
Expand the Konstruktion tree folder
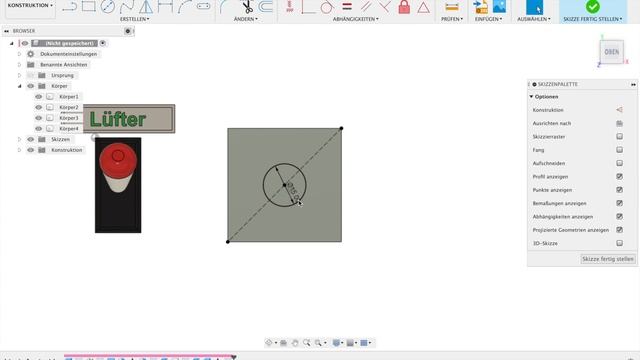[x=19, y=150]
